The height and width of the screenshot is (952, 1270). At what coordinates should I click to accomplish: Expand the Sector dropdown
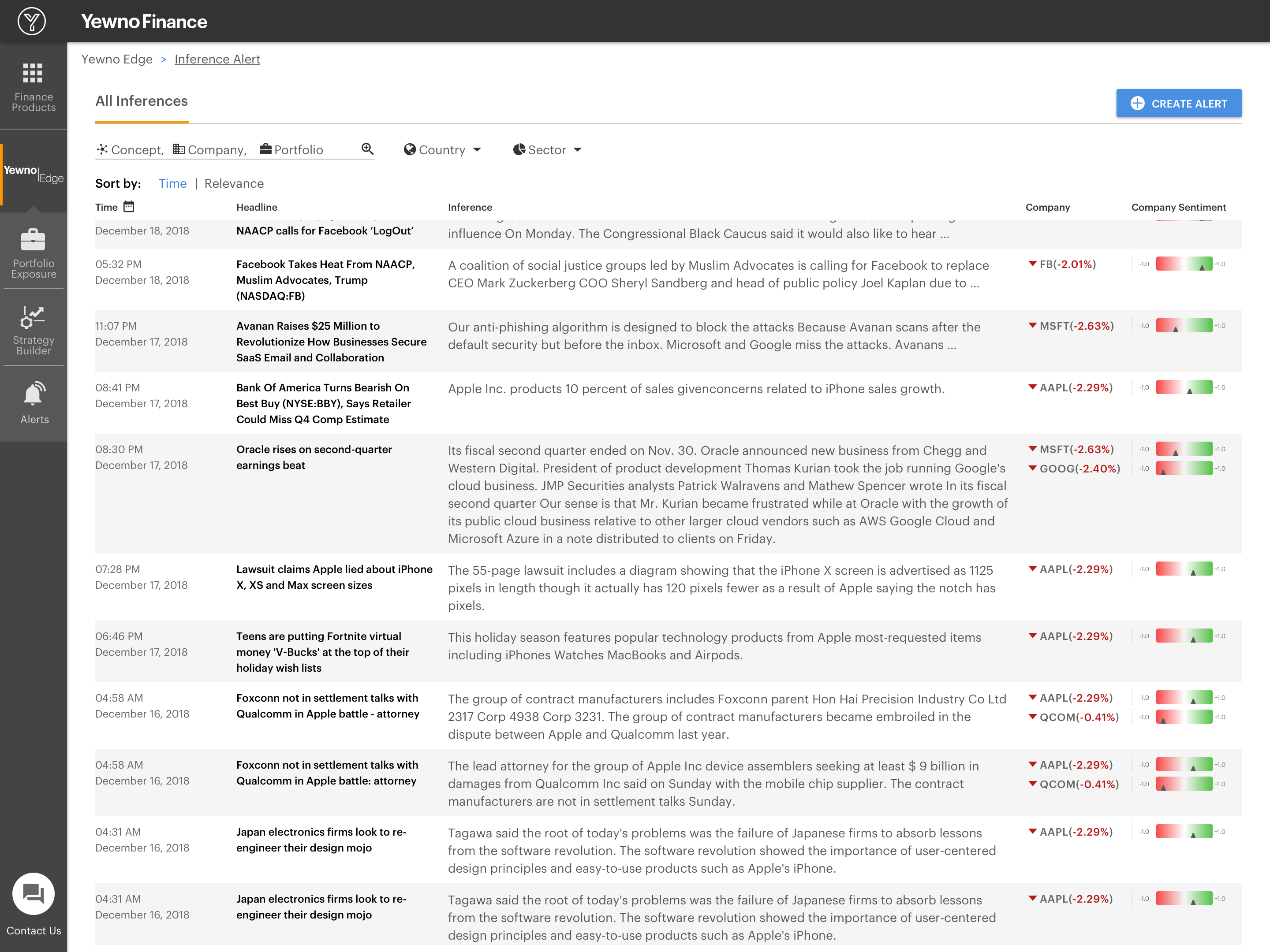(547, 150)
